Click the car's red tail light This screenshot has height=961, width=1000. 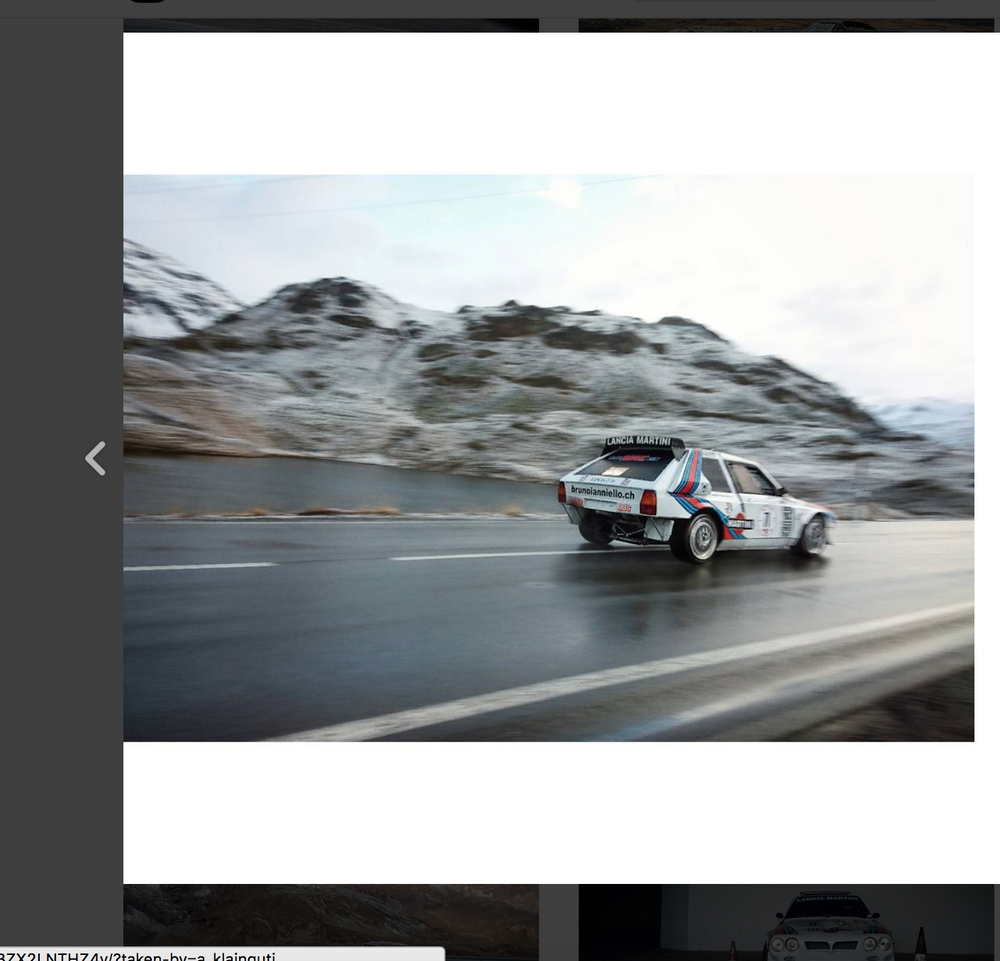pos(648,502)
